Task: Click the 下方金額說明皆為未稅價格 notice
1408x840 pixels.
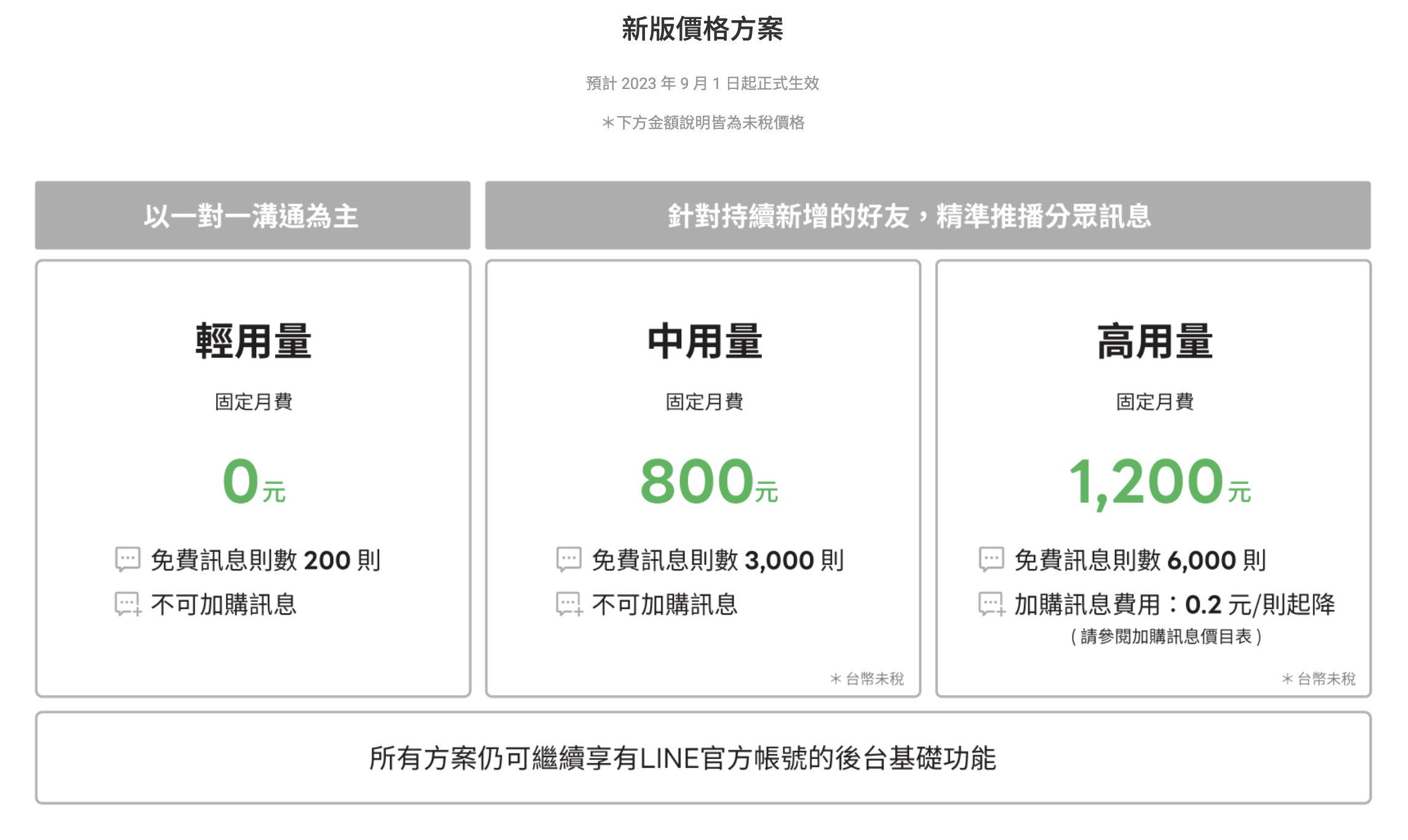Action: 703,123
